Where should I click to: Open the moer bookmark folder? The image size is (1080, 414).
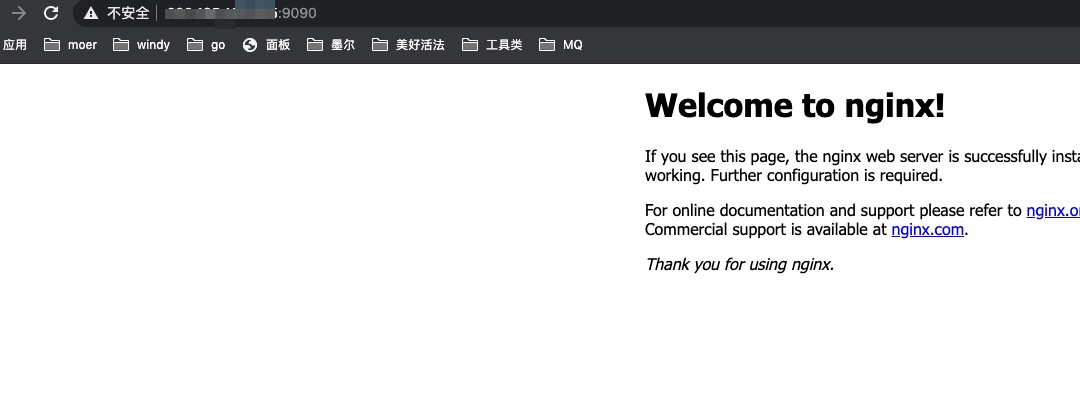70,45
